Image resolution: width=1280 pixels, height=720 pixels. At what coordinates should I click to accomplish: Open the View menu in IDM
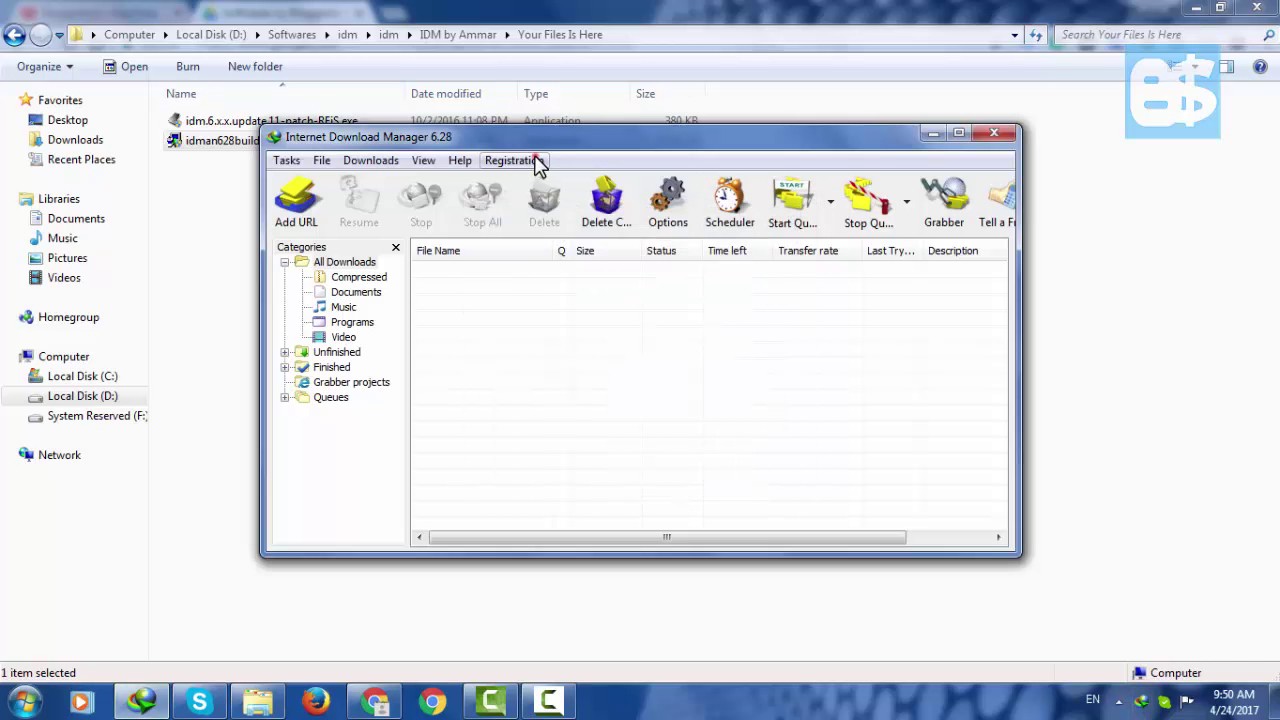click(423, 160)
